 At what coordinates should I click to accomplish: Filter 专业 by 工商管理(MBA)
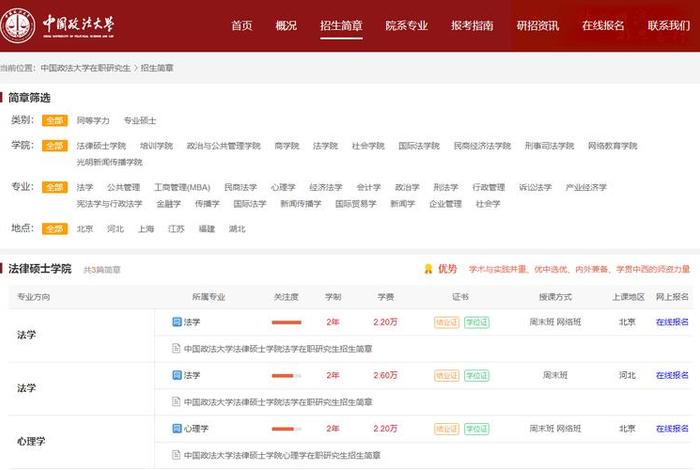click(182, 187)
